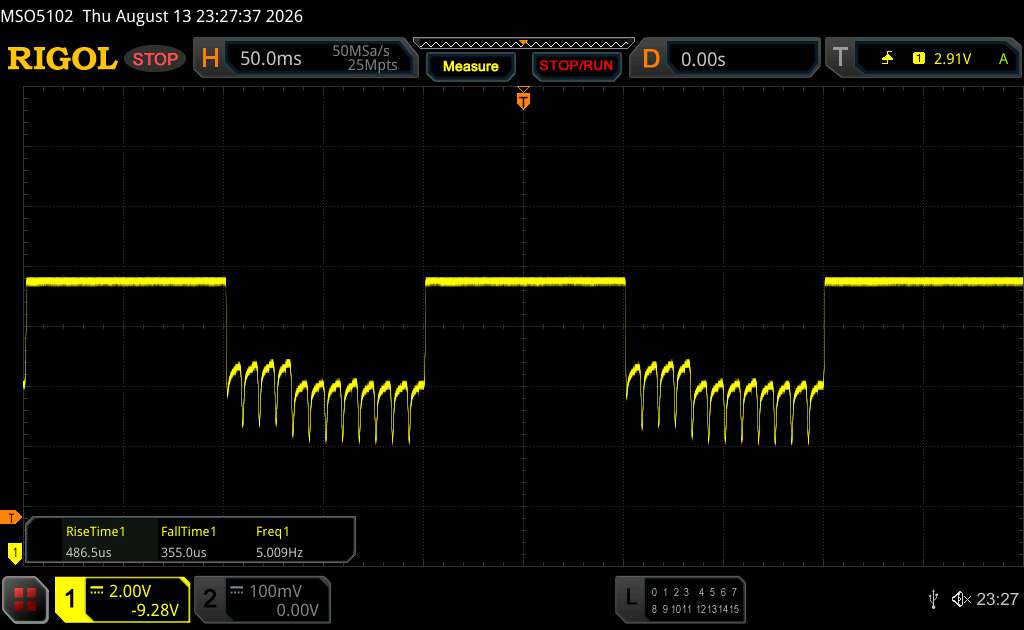Select the 355.0us fall time value

tap(184, 552)
